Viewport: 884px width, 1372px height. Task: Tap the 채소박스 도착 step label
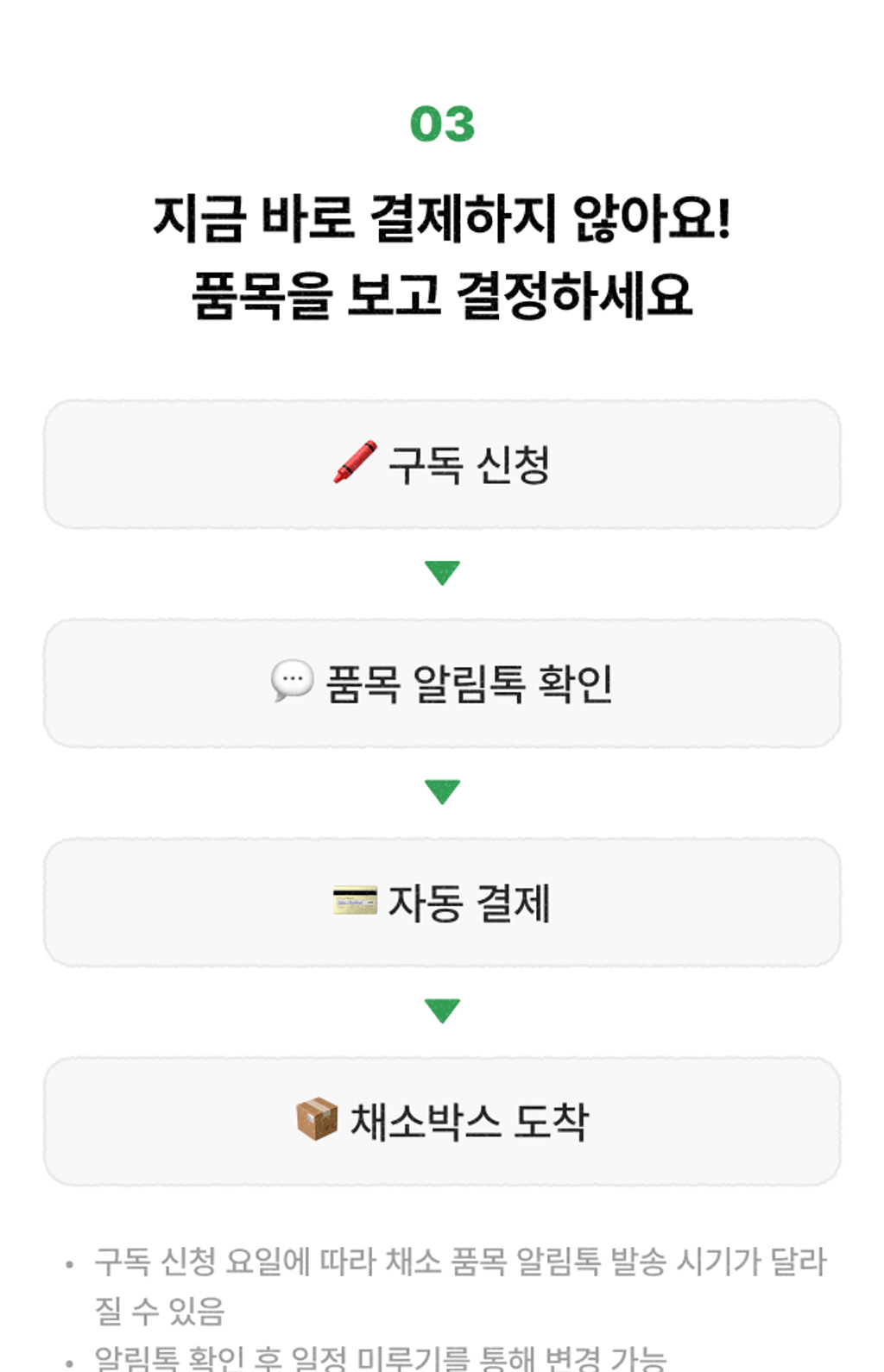pos(469,1122)
